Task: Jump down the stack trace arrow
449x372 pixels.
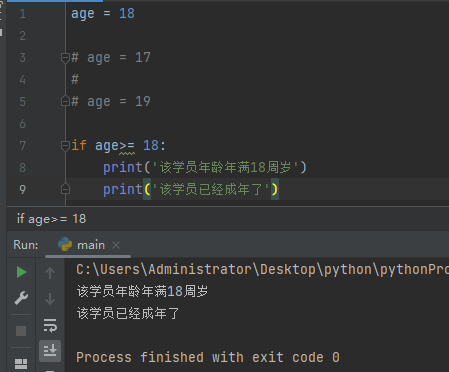Action: [50, 299]
